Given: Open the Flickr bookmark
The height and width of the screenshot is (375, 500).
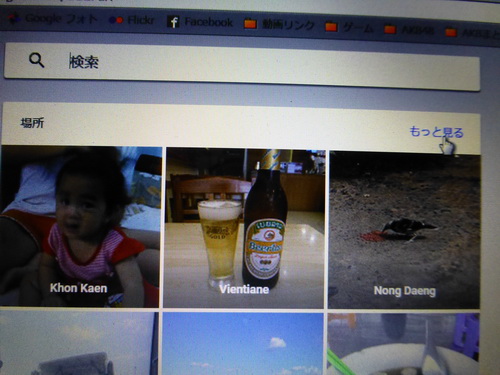Looking at the screenshot, I should (131, 20).
